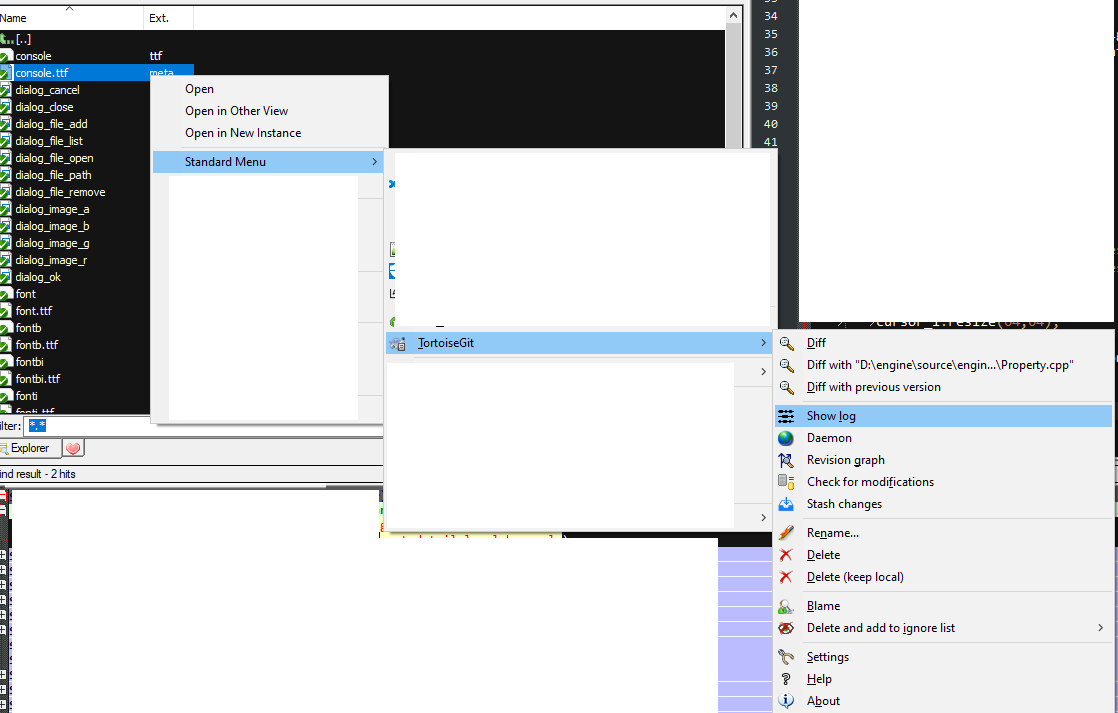Click the Rename pencil icon
1118x713 pixels.
tap(789, 532)
